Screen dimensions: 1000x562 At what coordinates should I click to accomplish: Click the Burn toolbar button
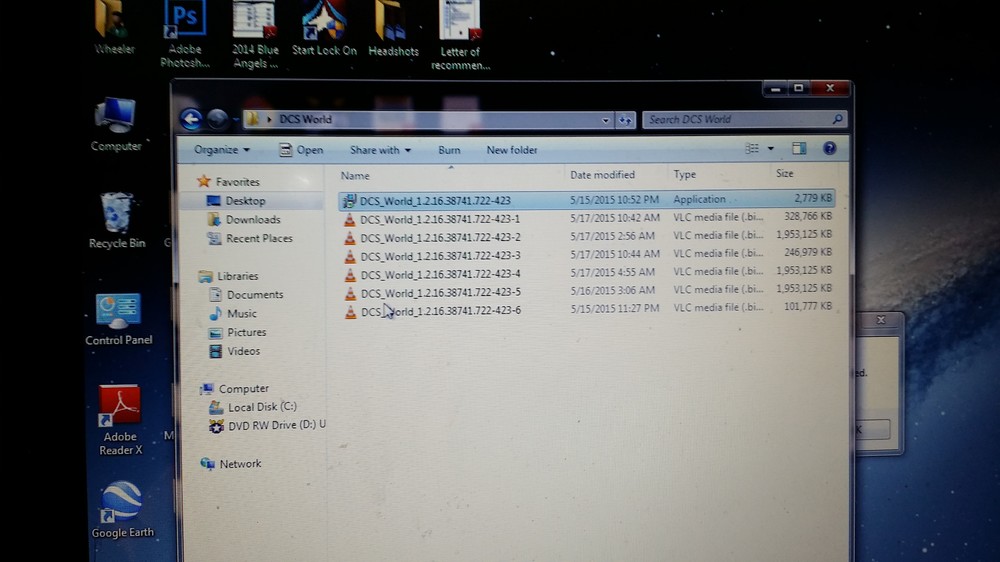tap(449, 150)
